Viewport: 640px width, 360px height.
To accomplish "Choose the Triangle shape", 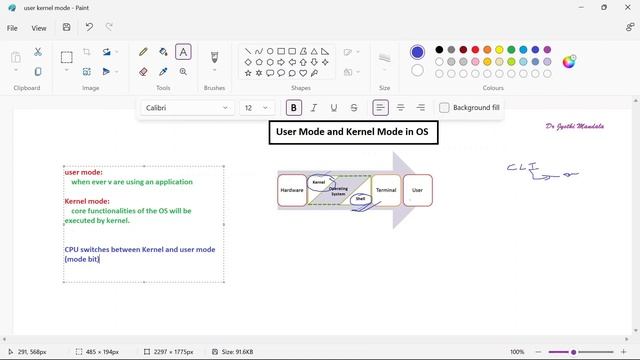I will (x=314, y=51).
